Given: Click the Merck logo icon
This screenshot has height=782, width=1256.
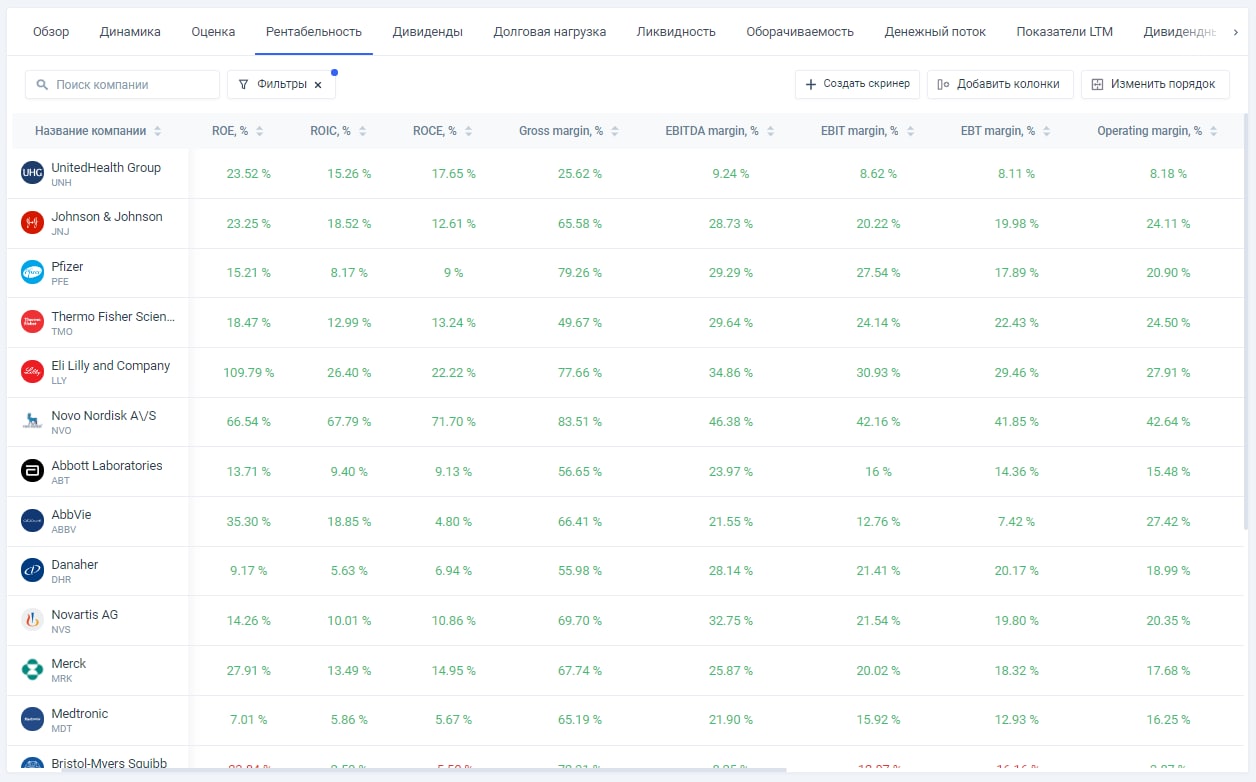Looking at the screenshot, I should coord(33,669).
